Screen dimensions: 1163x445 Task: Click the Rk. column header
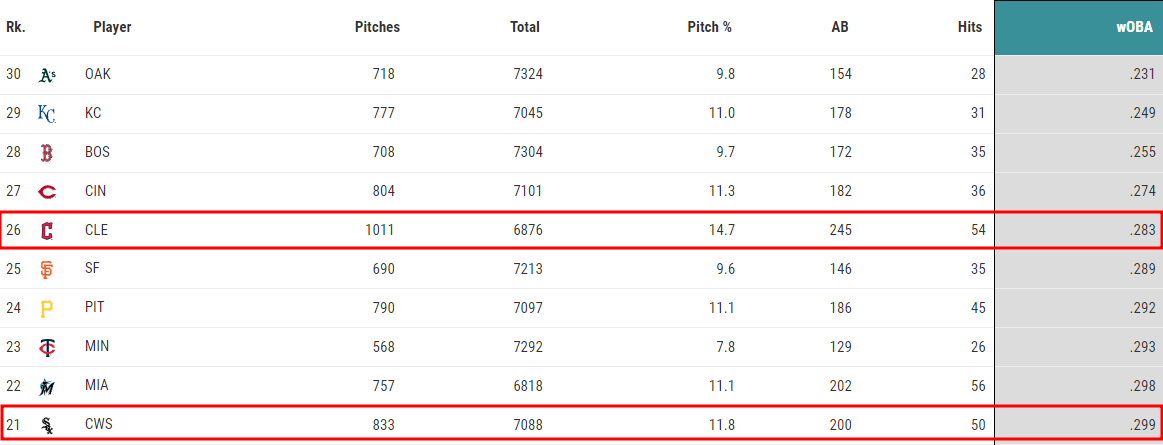click(x=15, y=27)
